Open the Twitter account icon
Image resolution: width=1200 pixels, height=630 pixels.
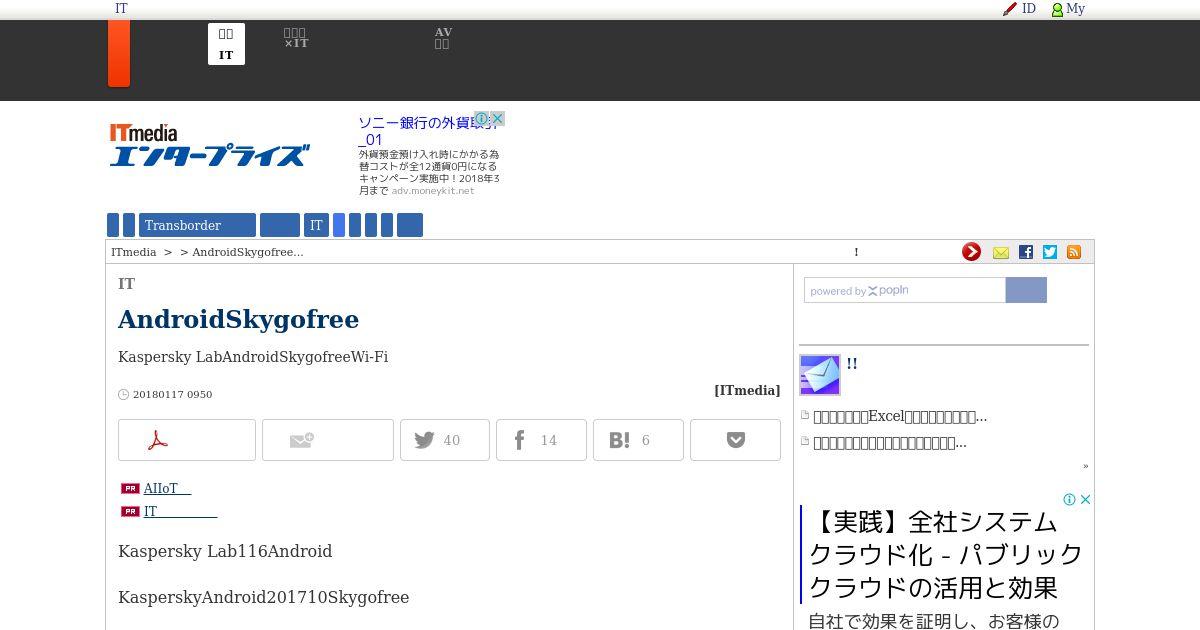pyautogui.click(x=1049, y=252)
